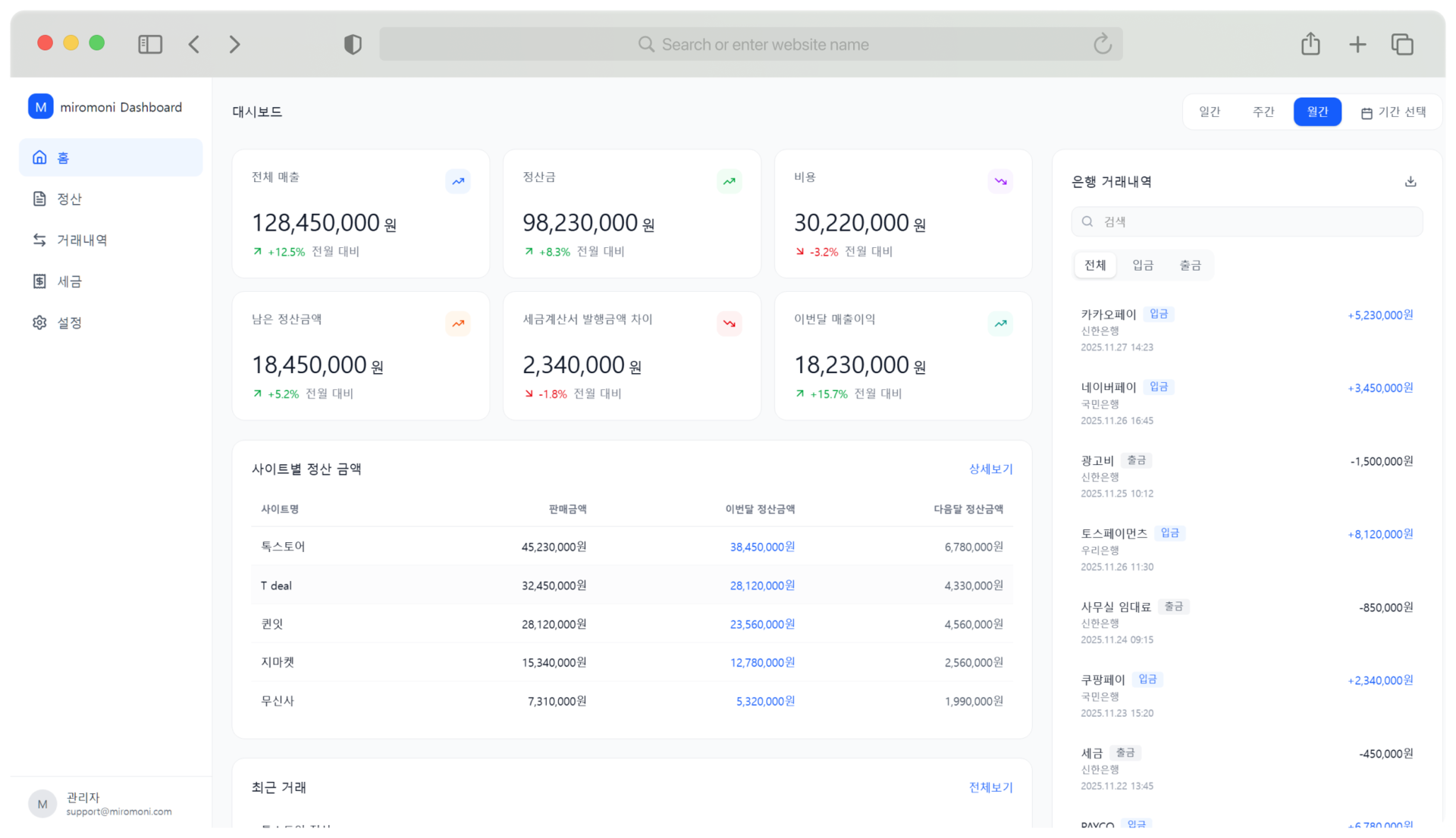This screenshot has height=838, width=1456.
Task: Click the 상세보기 link
Action: (990, 469)
